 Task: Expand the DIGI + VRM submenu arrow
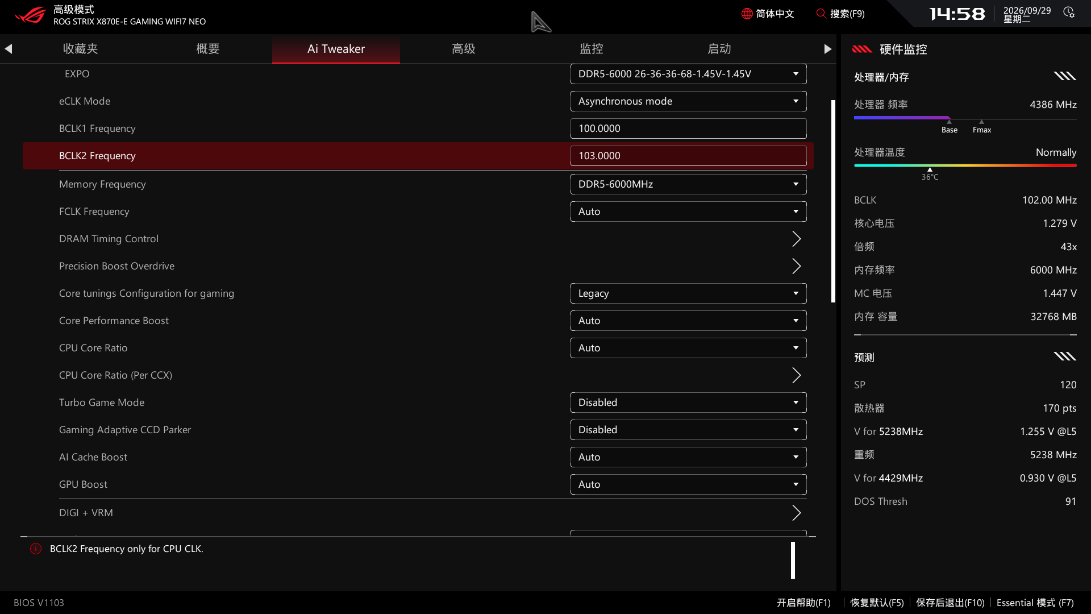(x=797, y=513)
